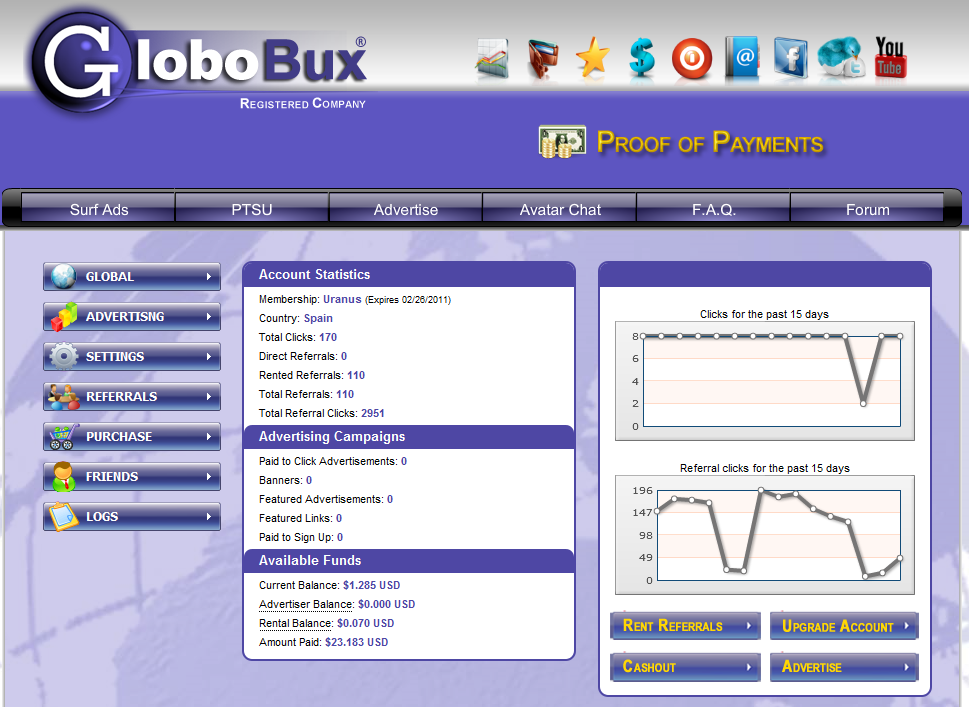The width and height of the screenshot is (969, 707).
Task: Expand the Referrals sidebar menu arrow
Action: tap(209, 397)
